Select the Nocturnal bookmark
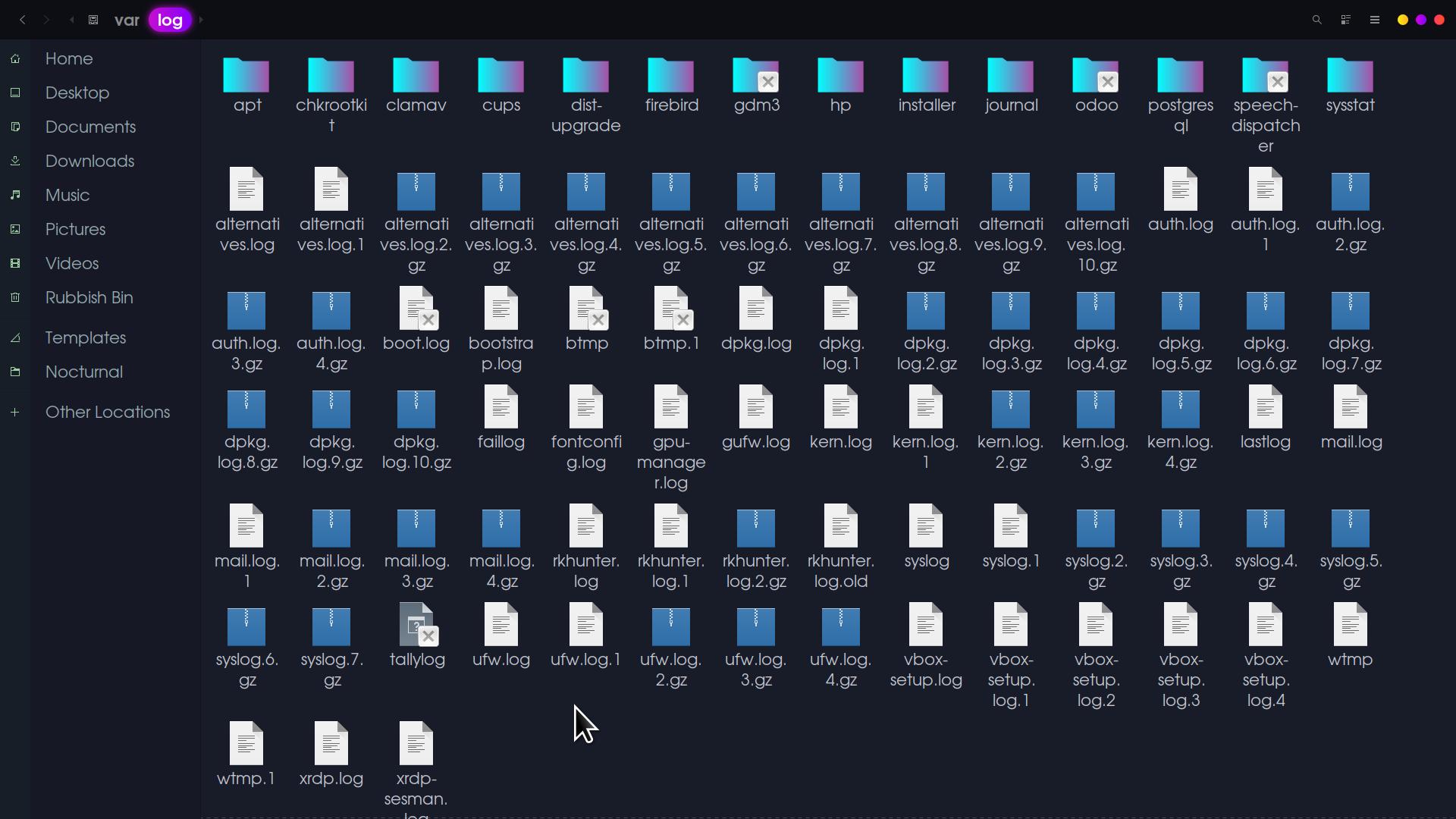The height and width of the screenshot is (819, 1456). (83, 372)
